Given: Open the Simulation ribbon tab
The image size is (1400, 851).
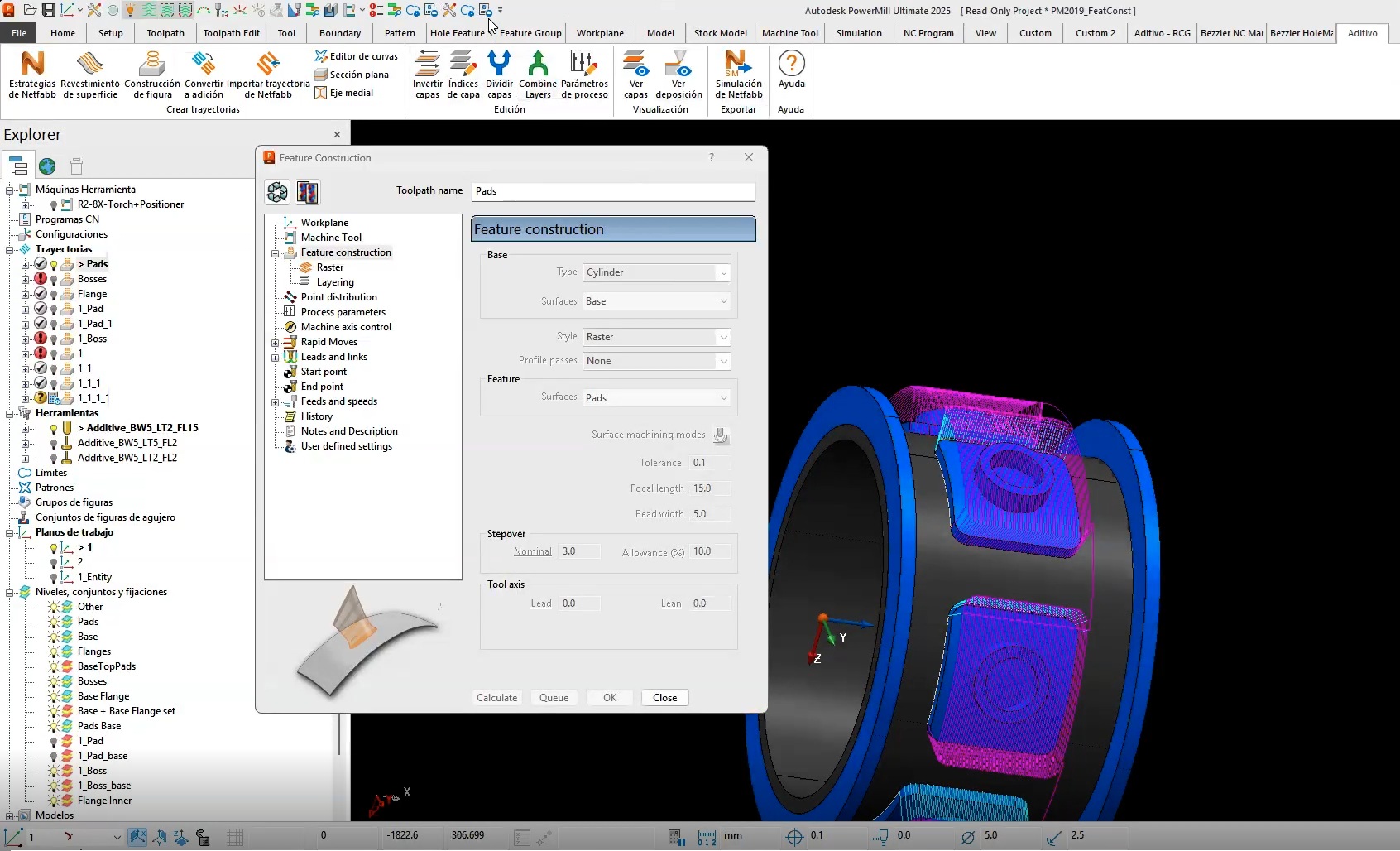Looking at the screenshot, I should (859, 33).
